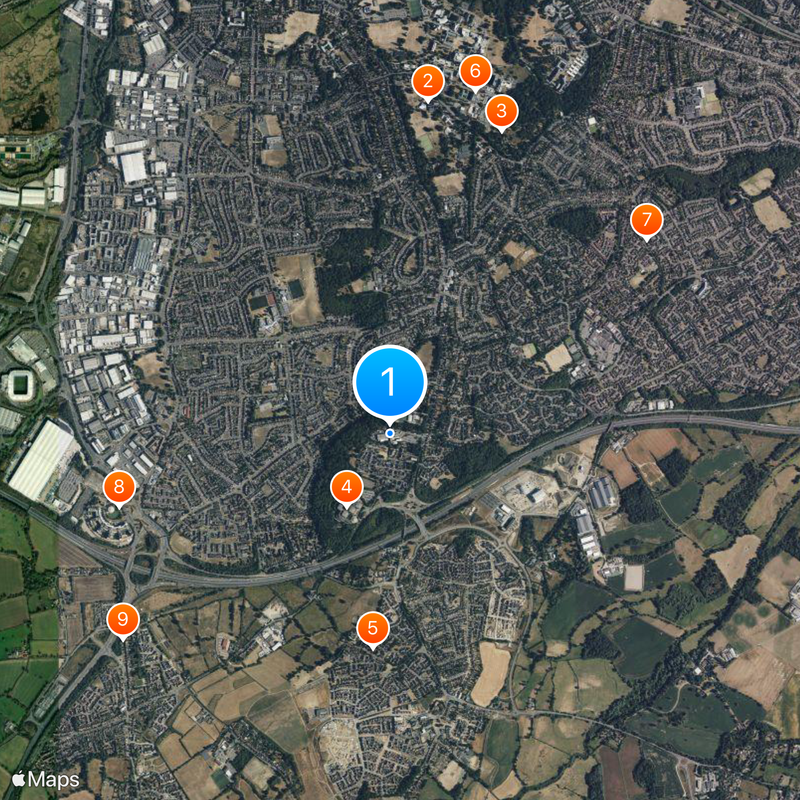This screenshot has width=800, height=800.
Task: Click the Apple logo in the Maps attribution
Action: point(19,779)
